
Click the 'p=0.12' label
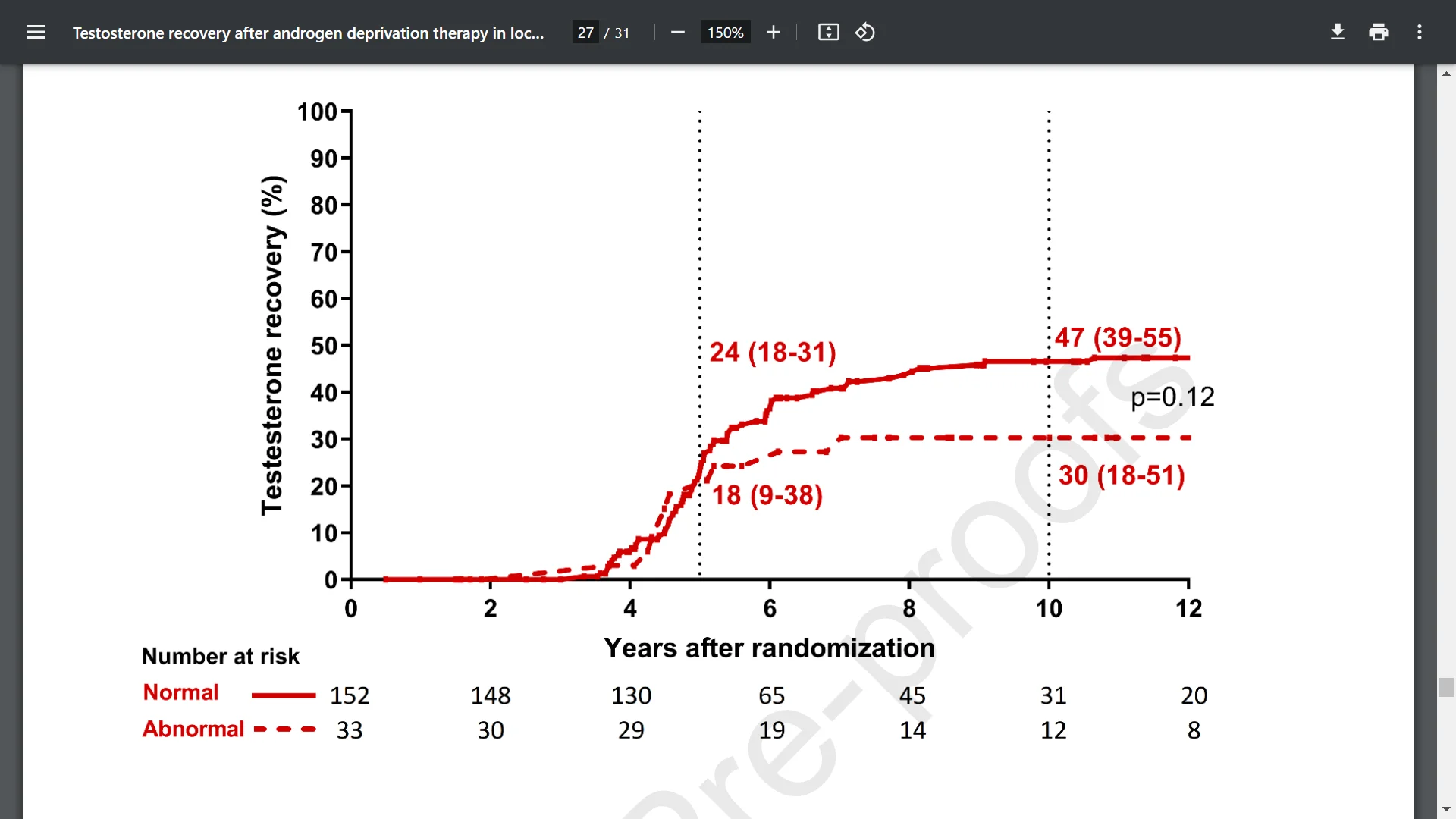[1172, 397]
